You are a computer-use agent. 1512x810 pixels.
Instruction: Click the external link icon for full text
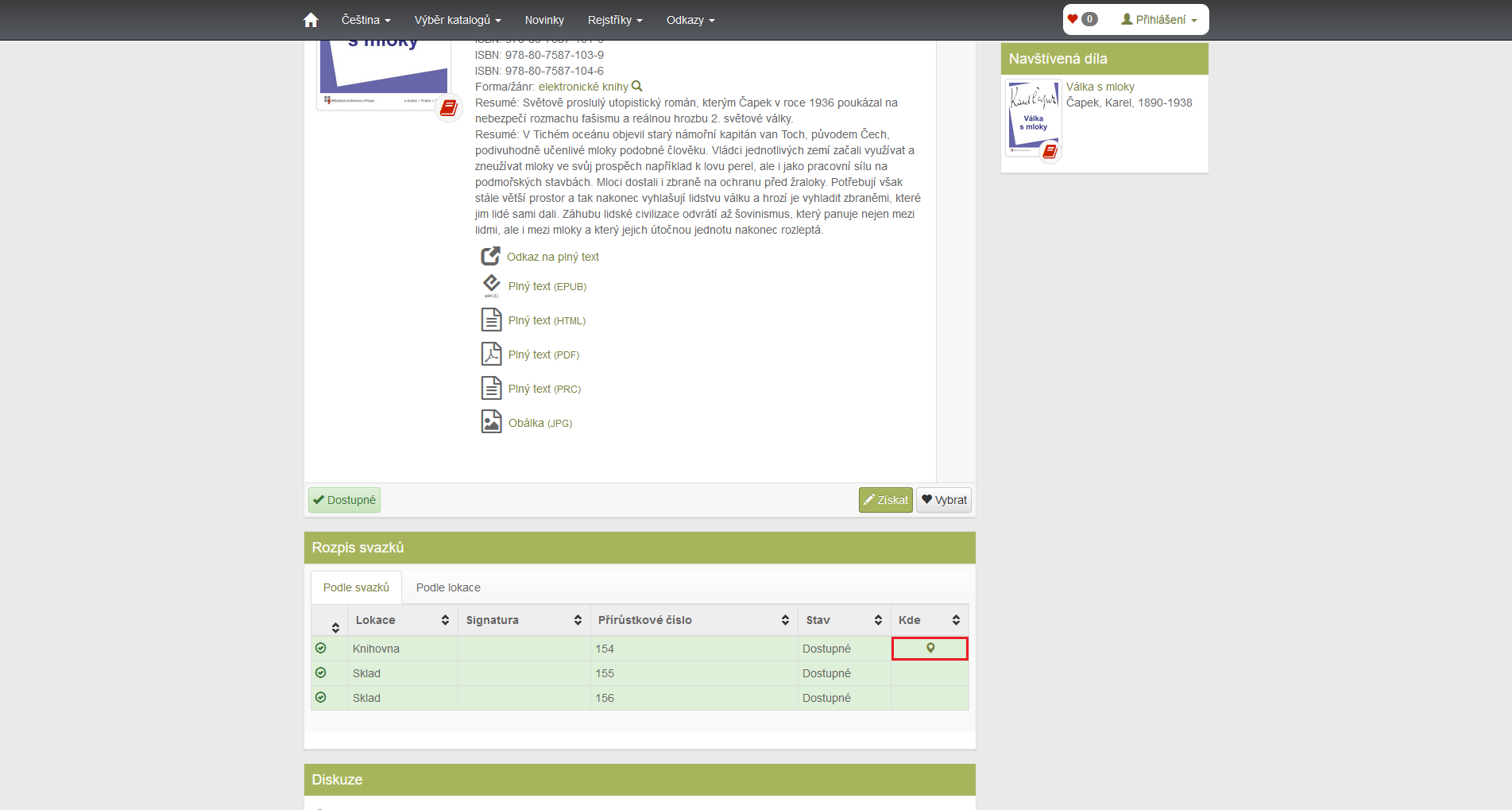[490, 256]
